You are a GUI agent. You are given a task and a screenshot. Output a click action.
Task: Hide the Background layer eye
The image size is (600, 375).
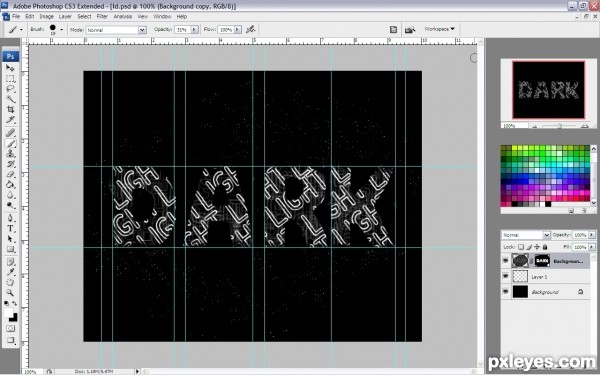[506, 292]
